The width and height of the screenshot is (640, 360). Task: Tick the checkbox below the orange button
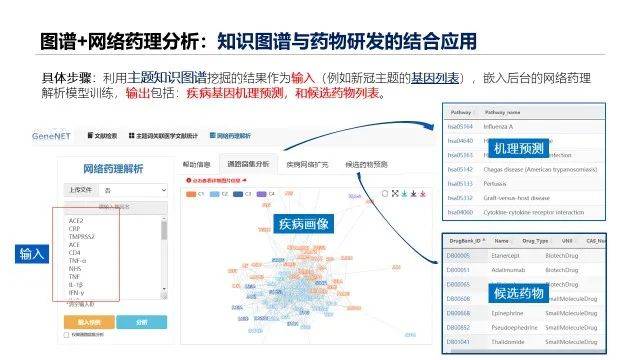[x=67, y=335]
